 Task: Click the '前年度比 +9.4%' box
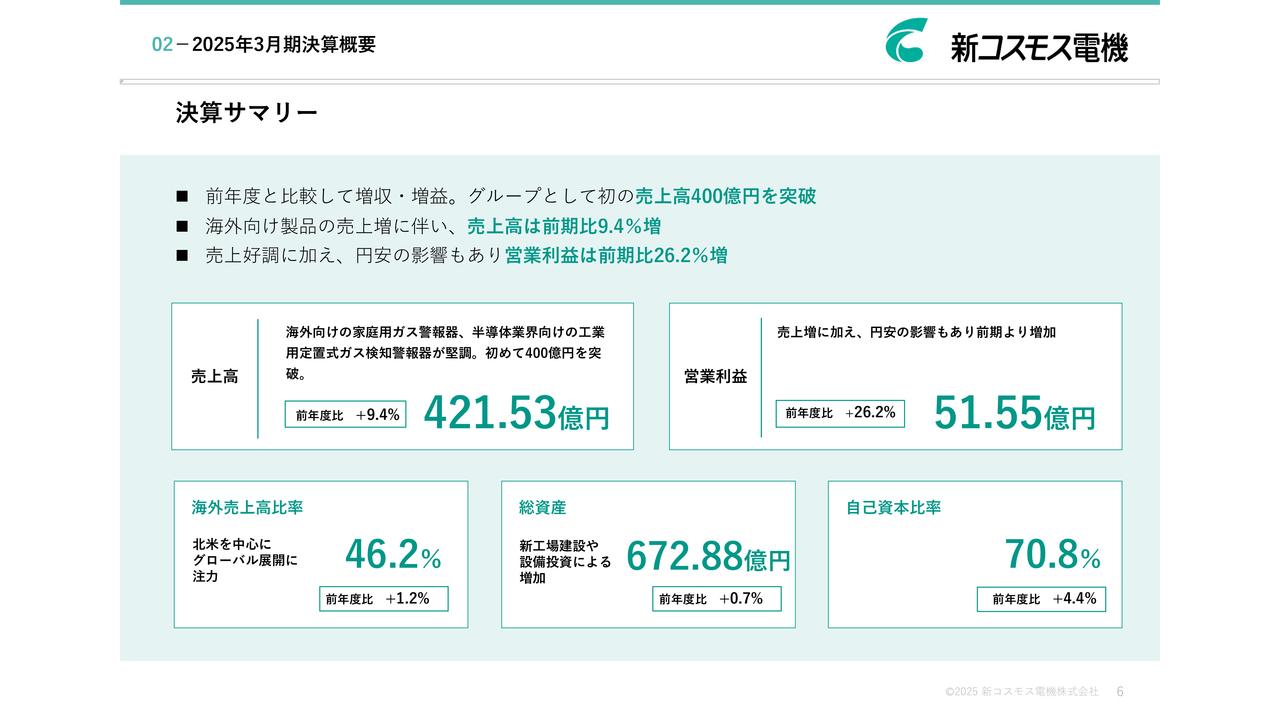(x=346, y=414)
